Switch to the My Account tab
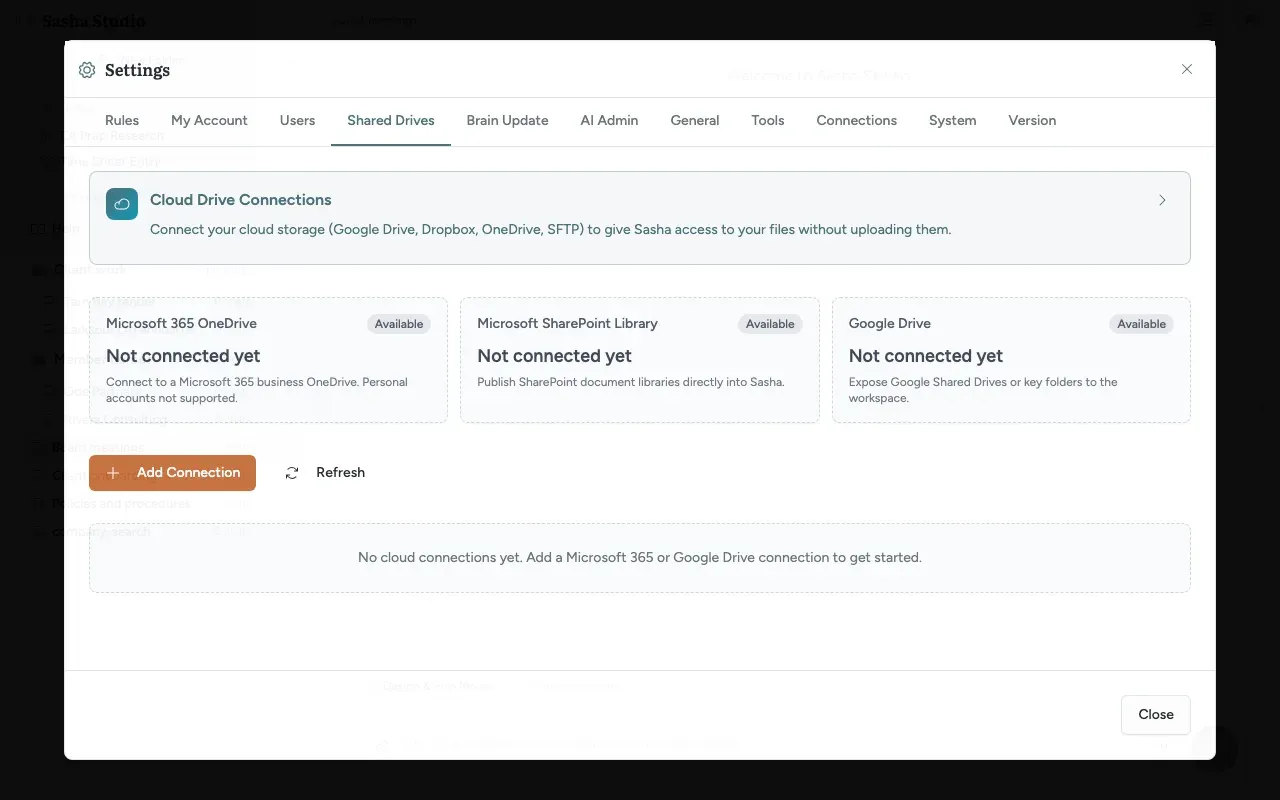Image resolution: width=1280 pixels, height=800 pixels. pos(209,120)
